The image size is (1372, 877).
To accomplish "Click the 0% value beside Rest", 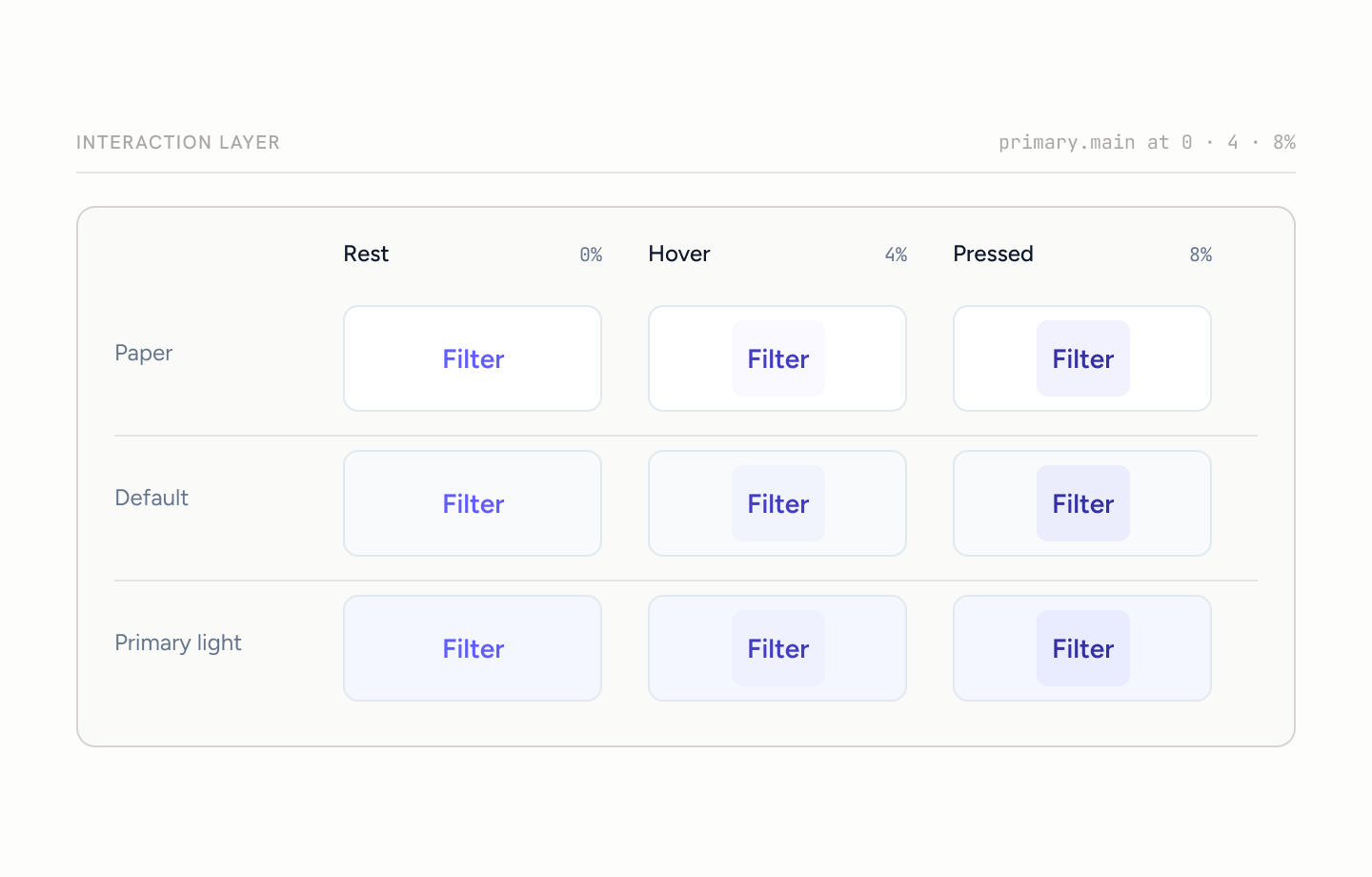I will pos(591,255).
